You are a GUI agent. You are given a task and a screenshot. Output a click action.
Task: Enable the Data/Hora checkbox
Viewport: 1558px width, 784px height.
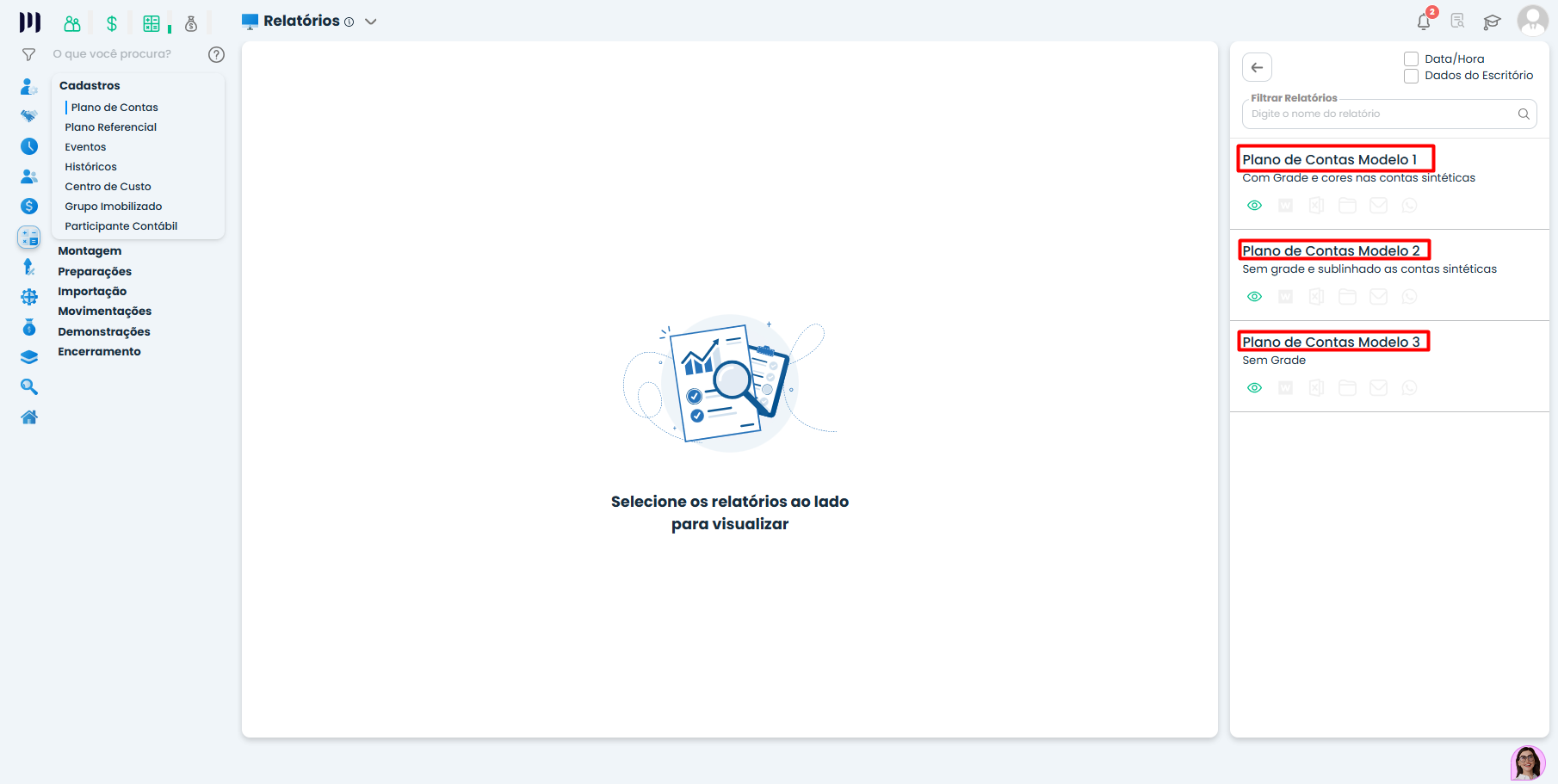pyautogui.click(x=1411, y=59)
